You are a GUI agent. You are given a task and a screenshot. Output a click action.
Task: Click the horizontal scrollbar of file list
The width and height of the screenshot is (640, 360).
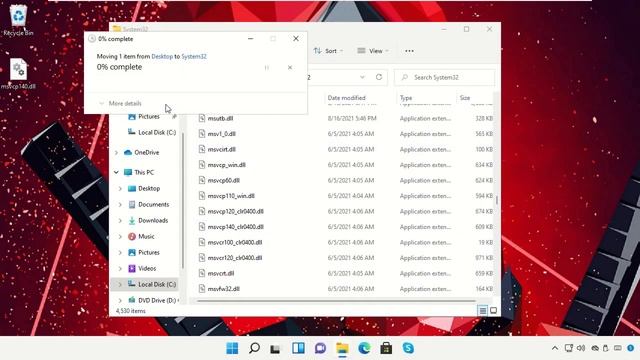click(x=336, y=301)
